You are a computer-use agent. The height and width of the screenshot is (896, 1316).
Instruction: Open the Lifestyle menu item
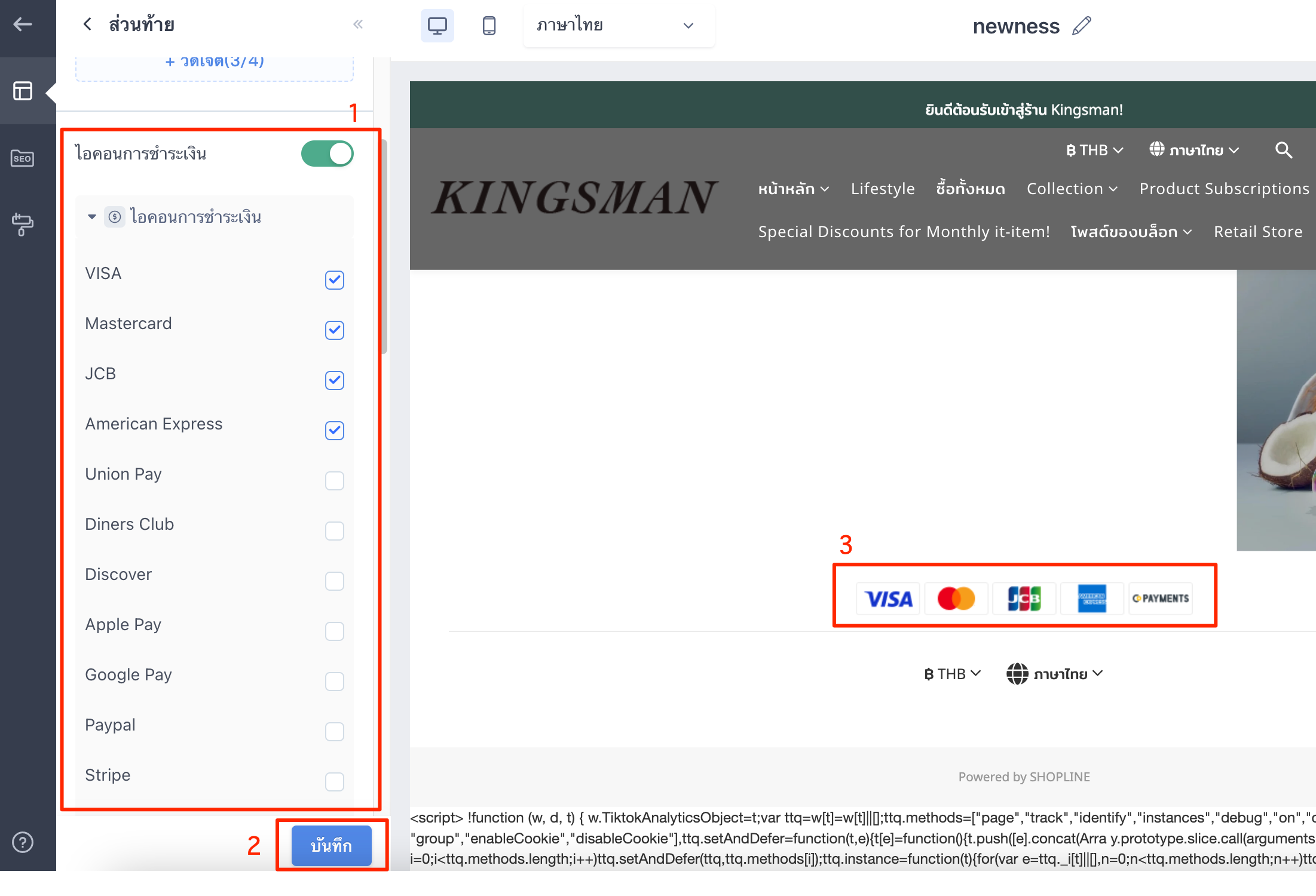click(x=883, y=189)
